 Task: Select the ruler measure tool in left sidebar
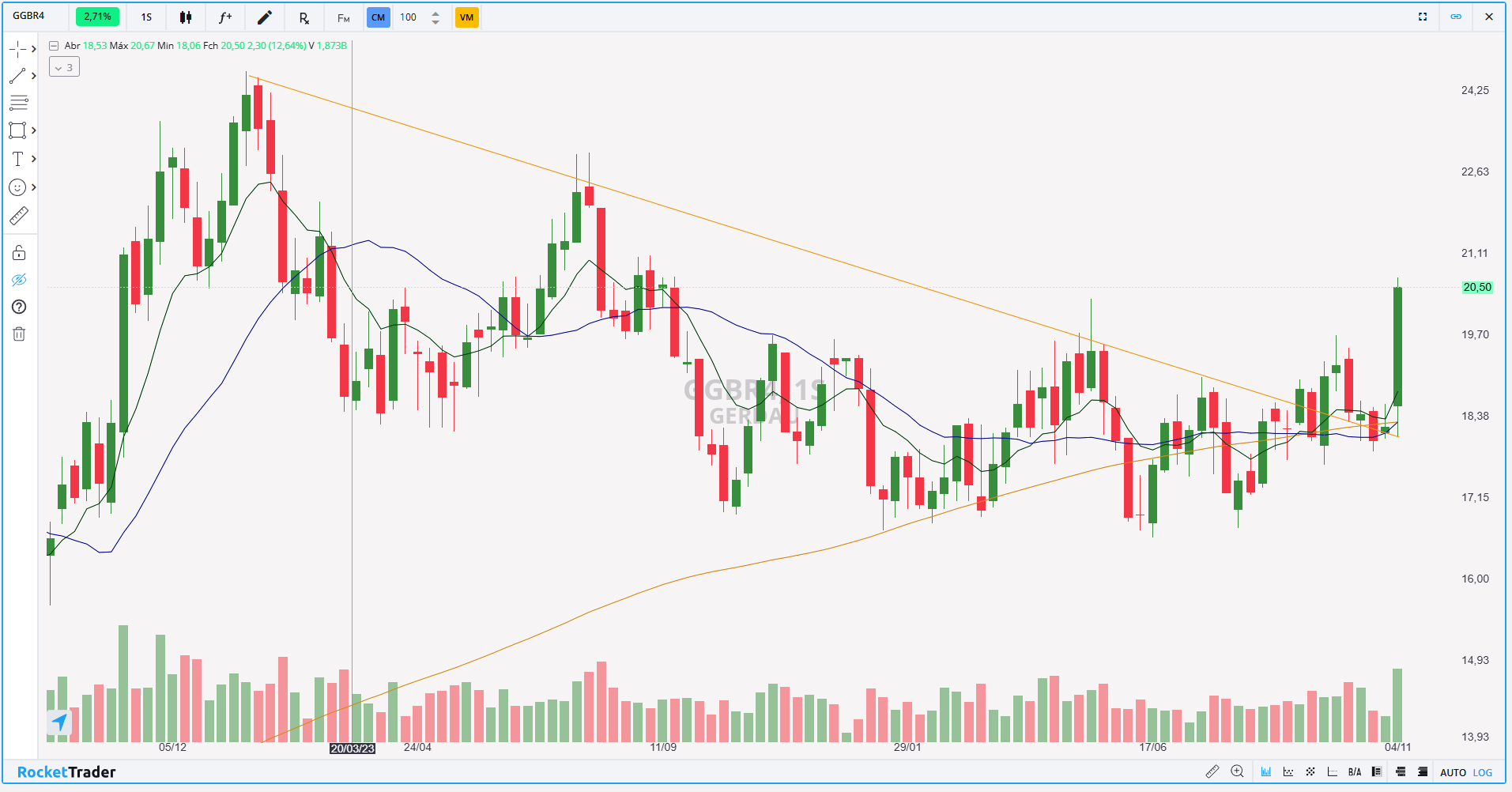[19, 216]
